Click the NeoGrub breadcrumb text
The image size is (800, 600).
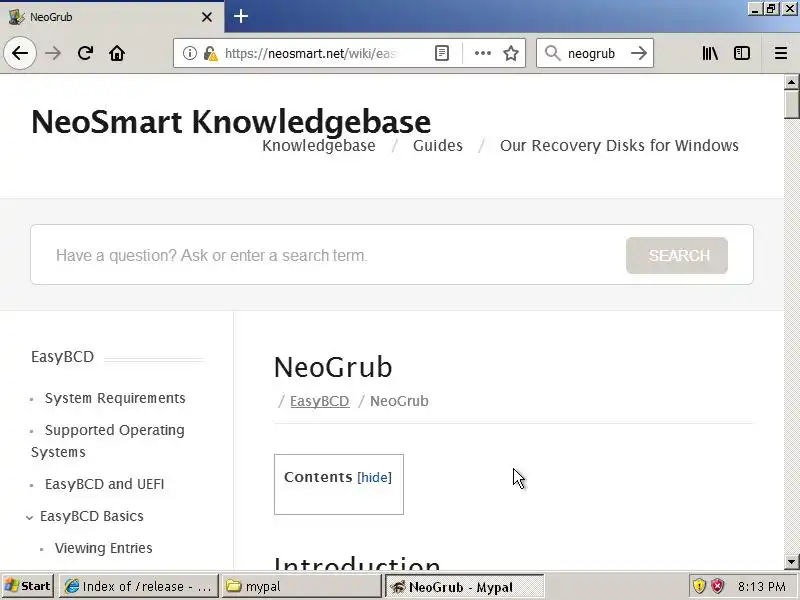coord(399,401)
